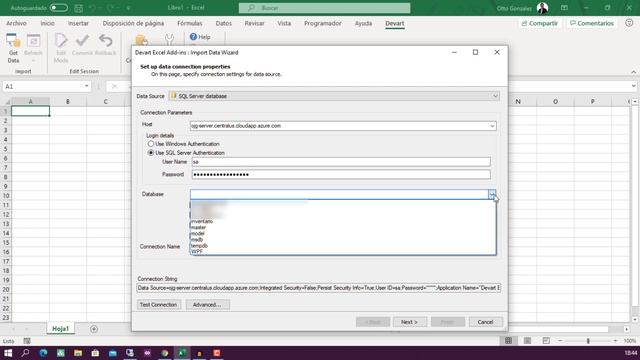
Task: Select model in database list
Action: [x=343, y=233]
